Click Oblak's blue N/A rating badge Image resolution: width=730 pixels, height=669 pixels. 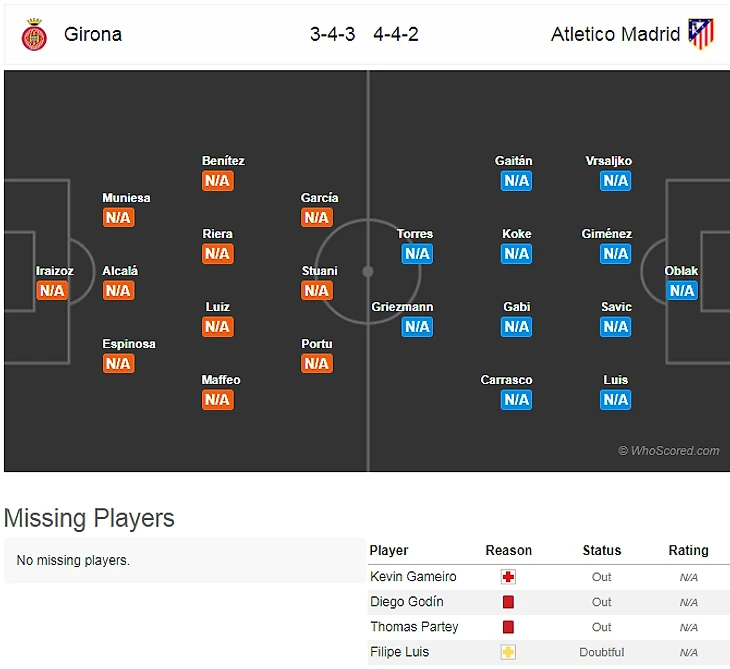tap(682, 291)
